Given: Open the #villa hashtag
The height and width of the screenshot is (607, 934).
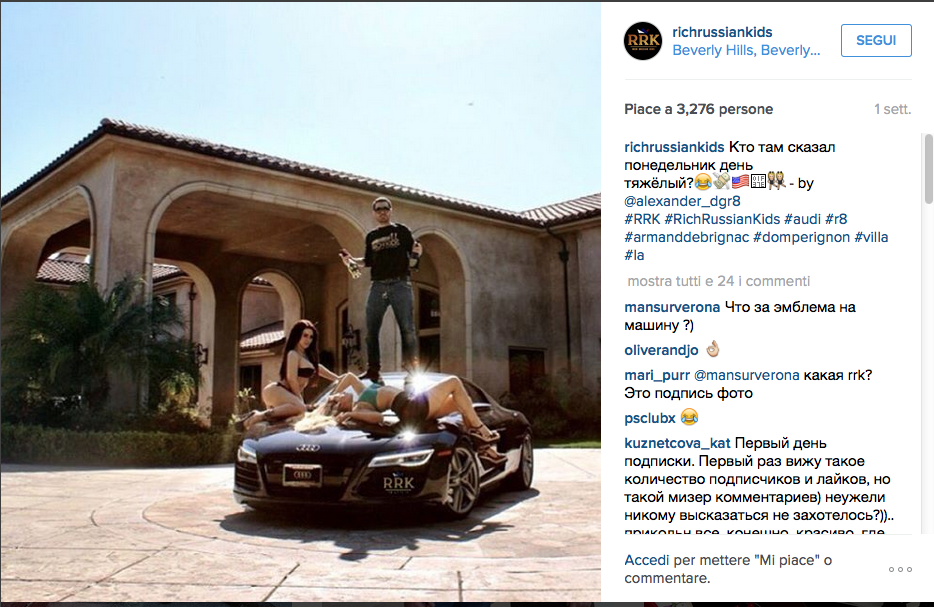Looking at the screenshot, I should coord(871,237).
